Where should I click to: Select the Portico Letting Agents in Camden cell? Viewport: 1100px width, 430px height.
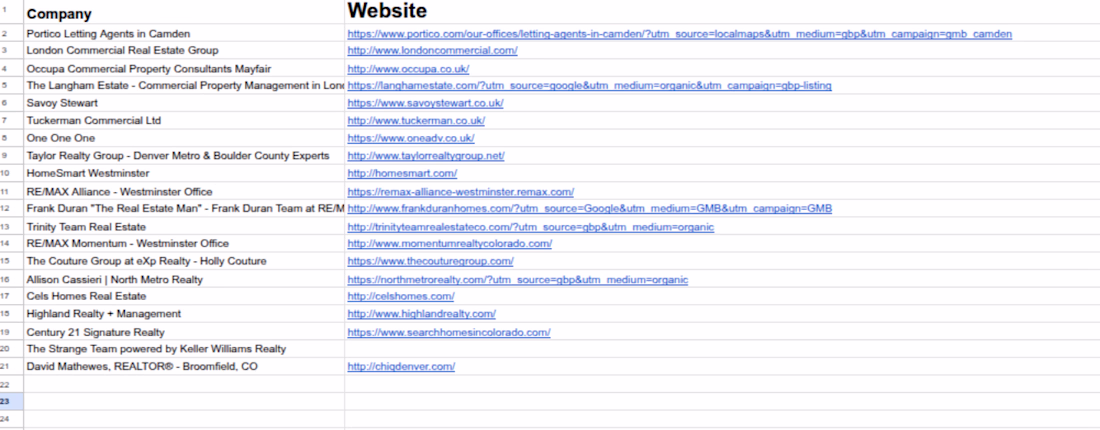[x=184, y=33]
